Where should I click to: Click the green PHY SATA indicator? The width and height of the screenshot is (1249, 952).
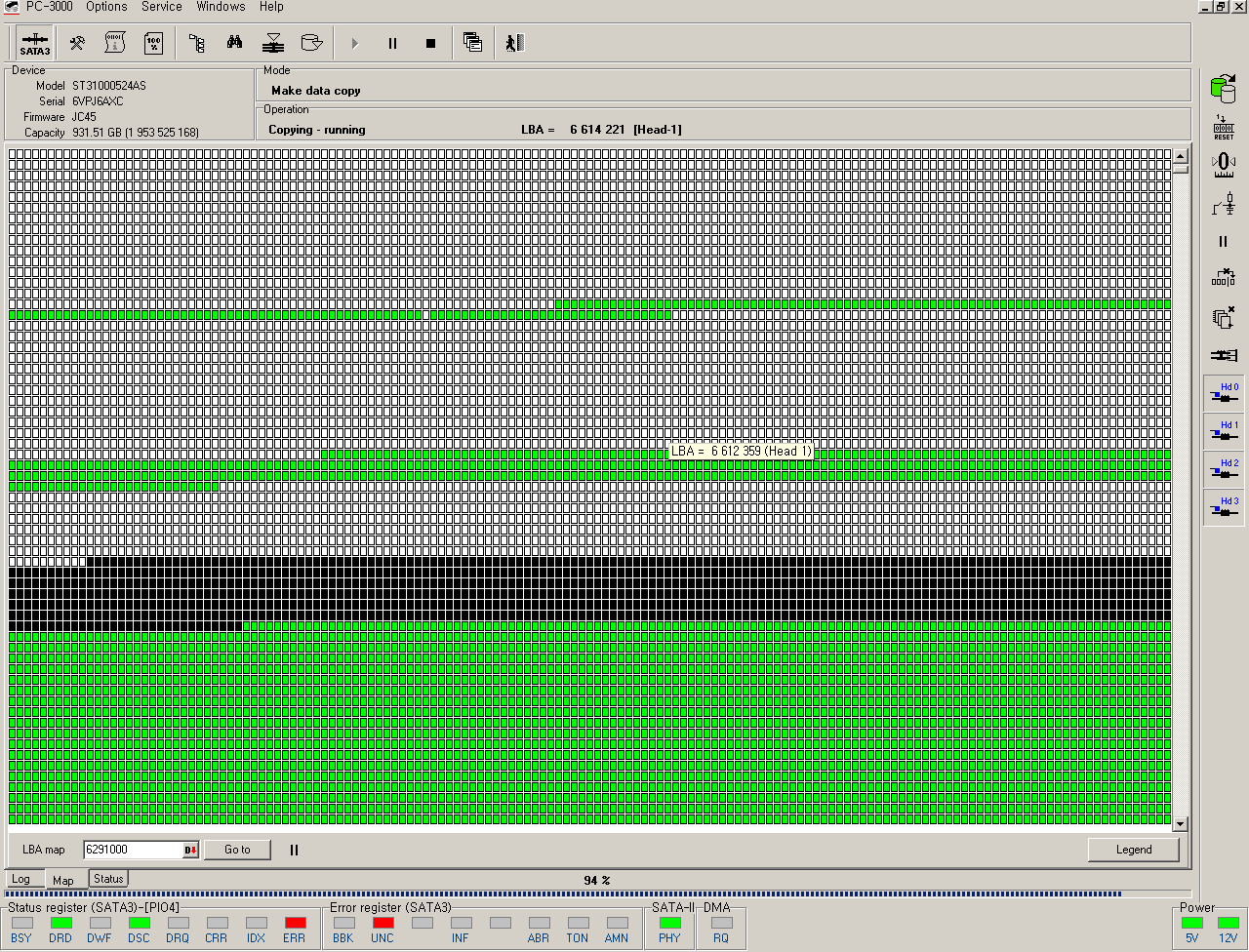(669, 923)
